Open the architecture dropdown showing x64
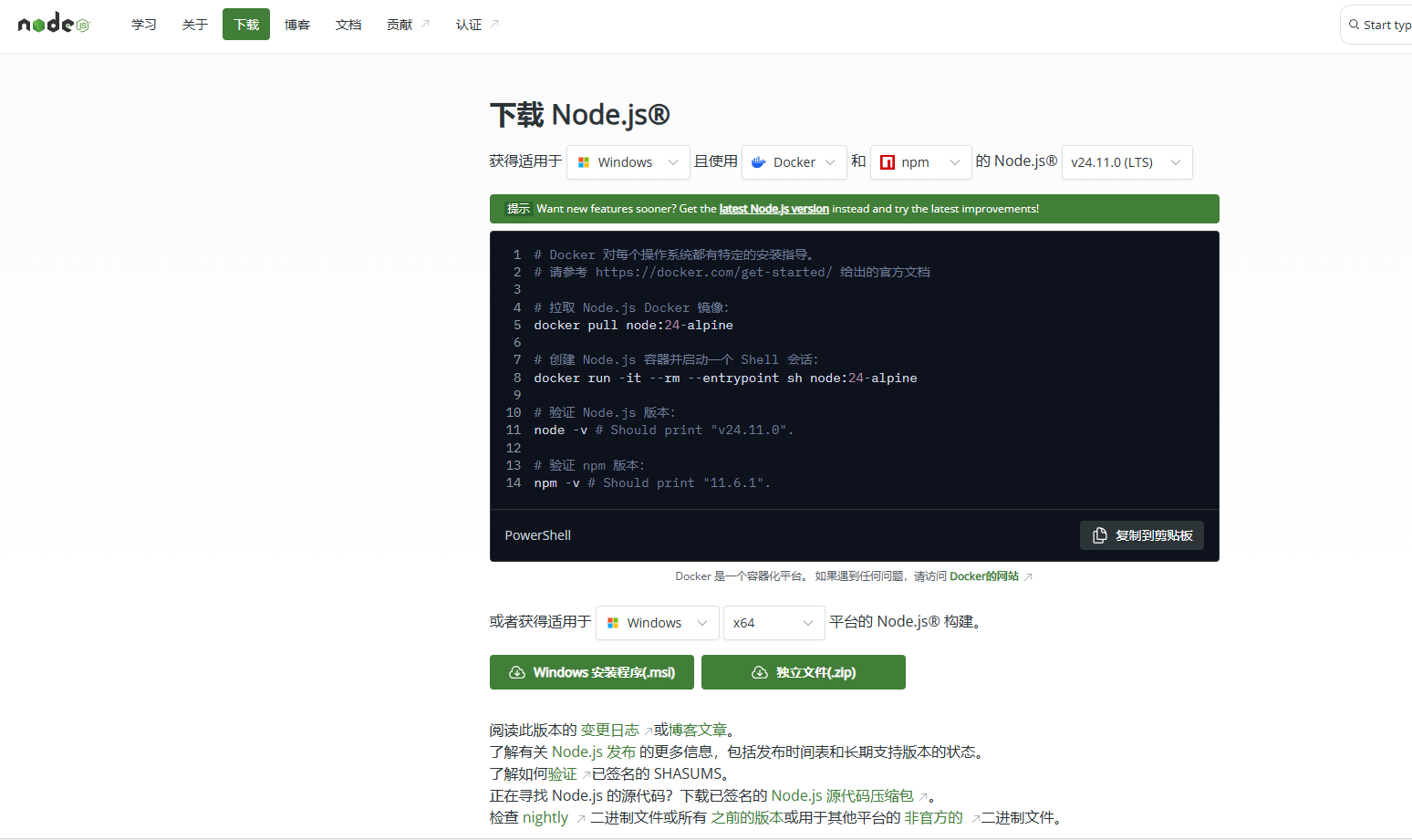The width and height of the screenshot is (1412, 840). pos(773,622)
